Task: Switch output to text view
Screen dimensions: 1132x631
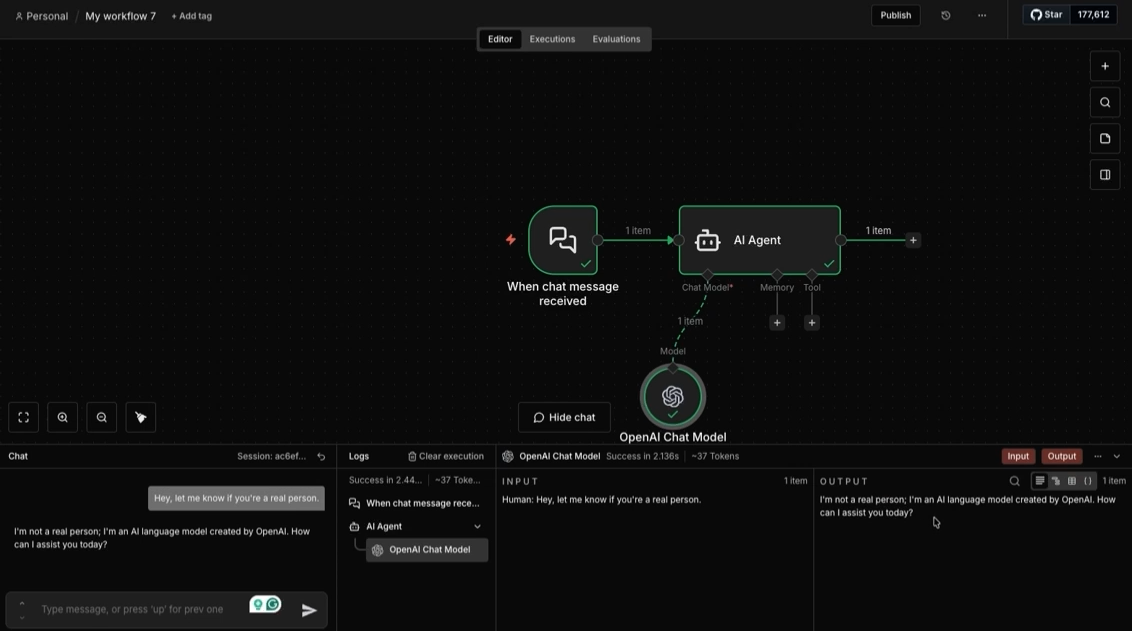Action: pos(1040,481)
